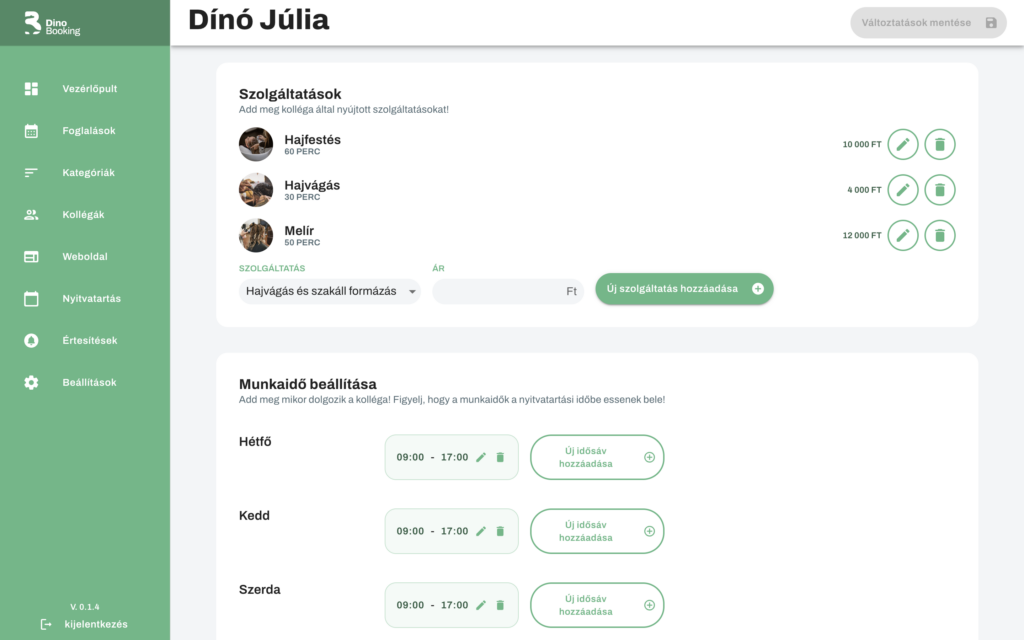This screenshot has width=1024, height=640.
Task: Delete the Melír service
Action: [939, 236]
